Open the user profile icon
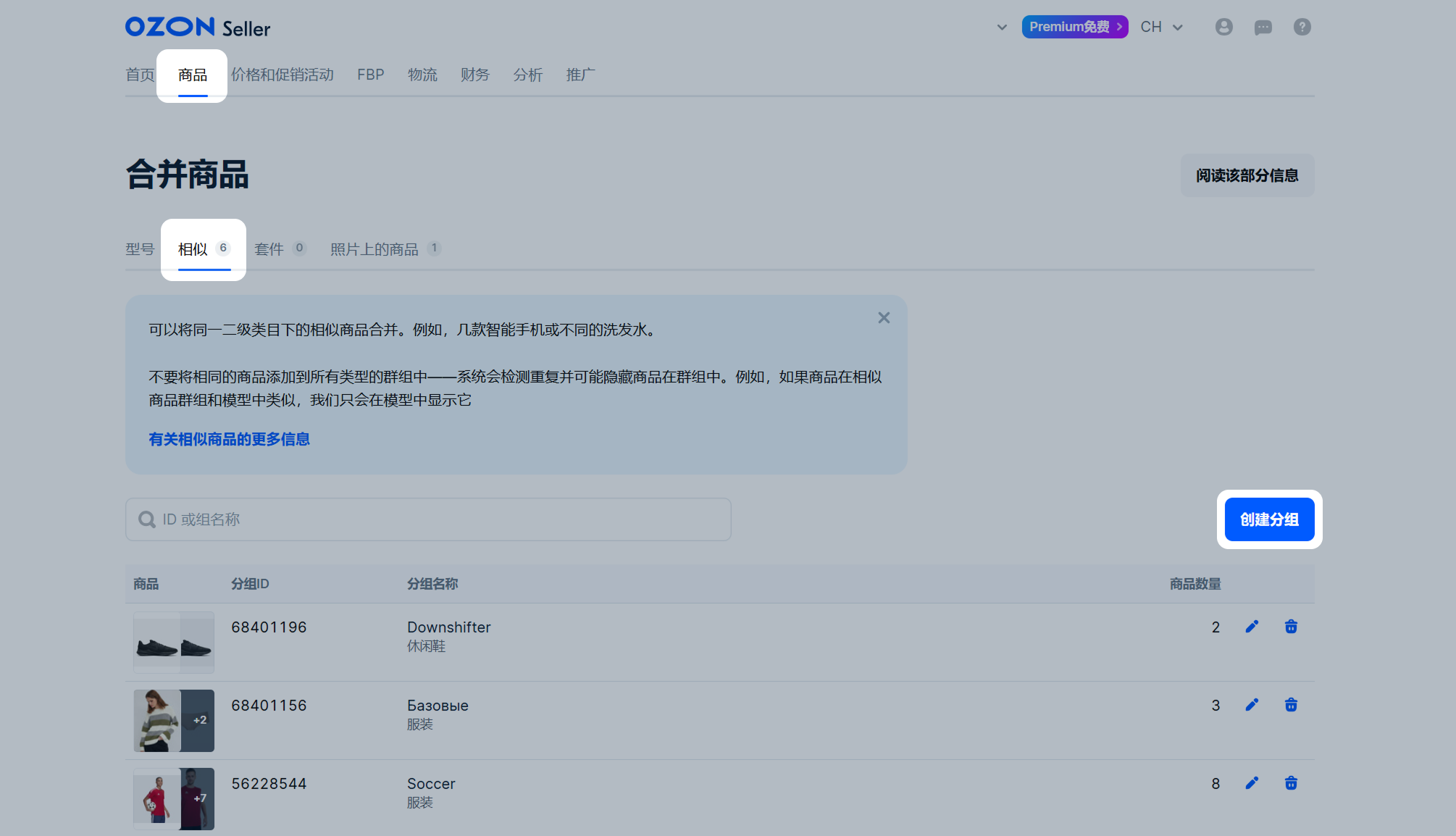Image resolution: width=1456 pixels, height=836 pixels. point(1223,27)
